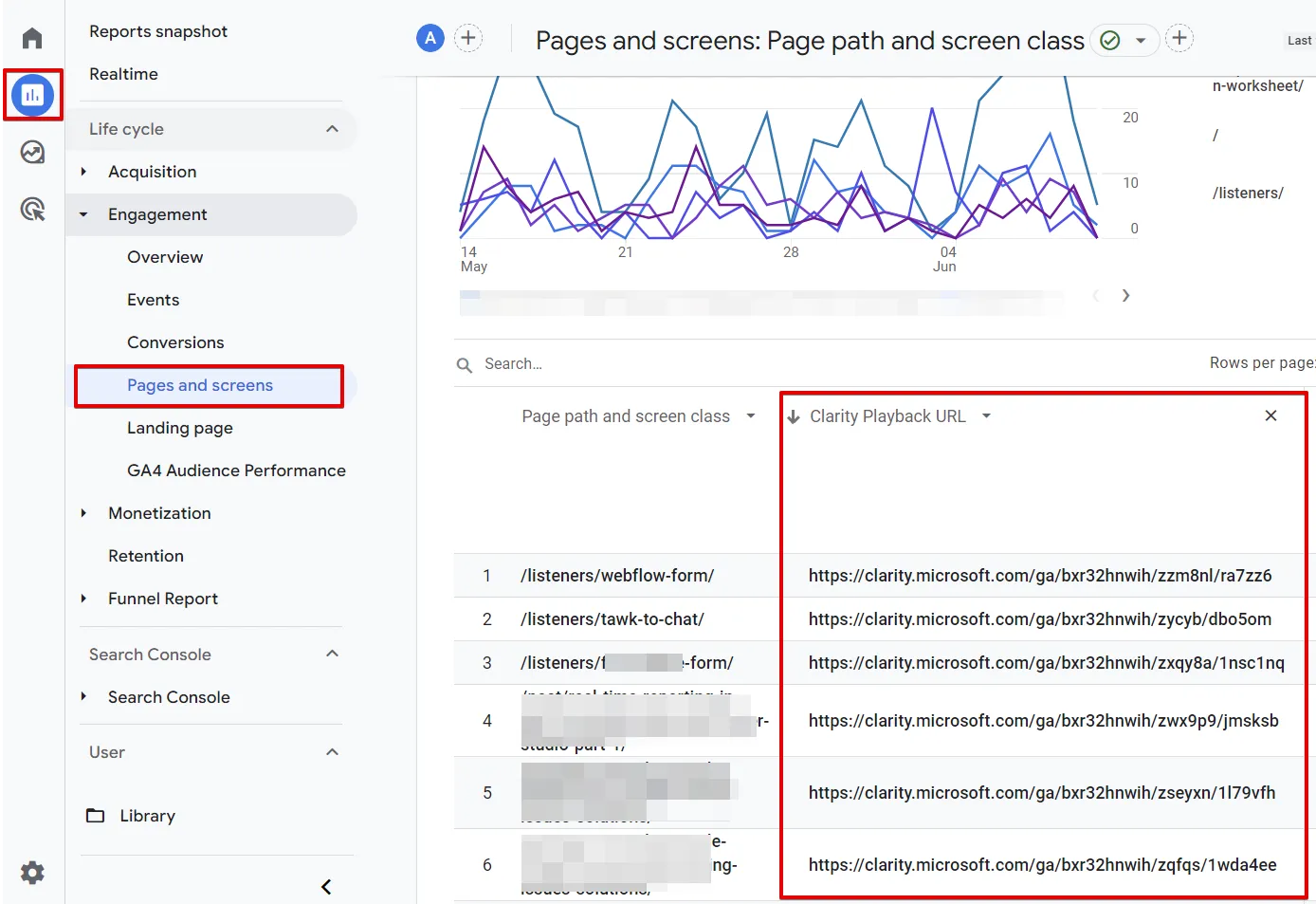Open Clarity Playback URL dimension dropdown
This screenshot has width=1316, height=904.
(986, 415)
